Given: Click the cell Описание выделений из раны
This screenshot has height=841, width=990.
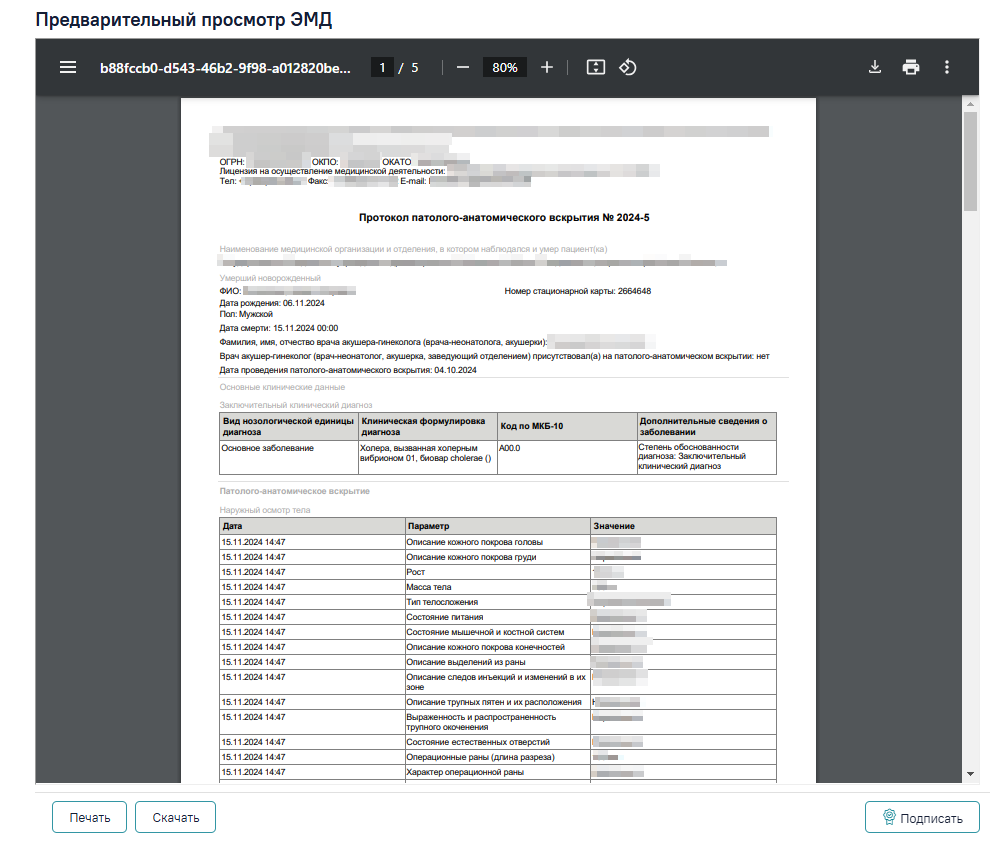Looking at the screenshot, I should coord(498,662).
